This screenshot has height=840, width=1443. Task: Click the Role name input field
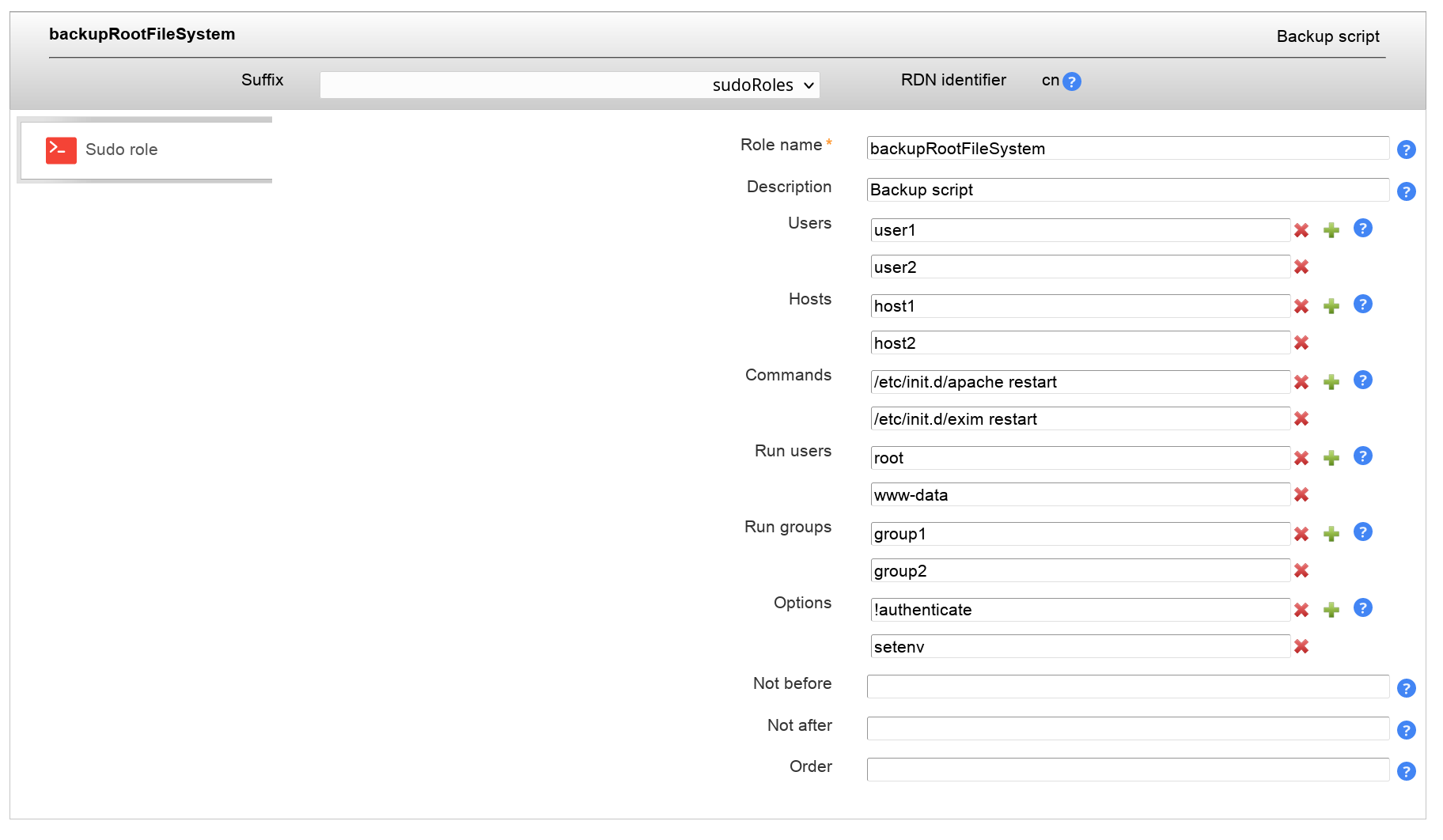point(1127,149)
